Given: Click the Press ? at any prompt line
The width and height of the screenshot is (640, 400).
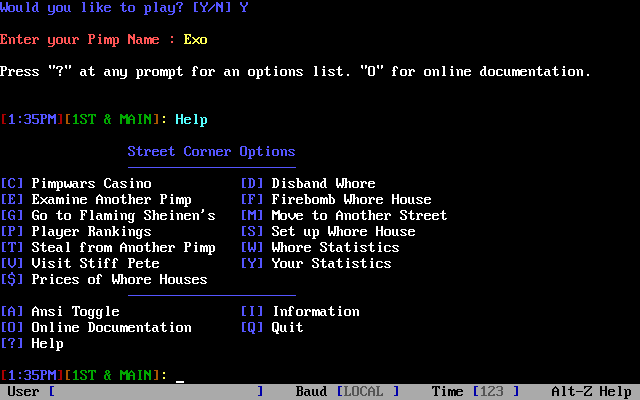Looking at the screenshot, I should tap(296, 71).
